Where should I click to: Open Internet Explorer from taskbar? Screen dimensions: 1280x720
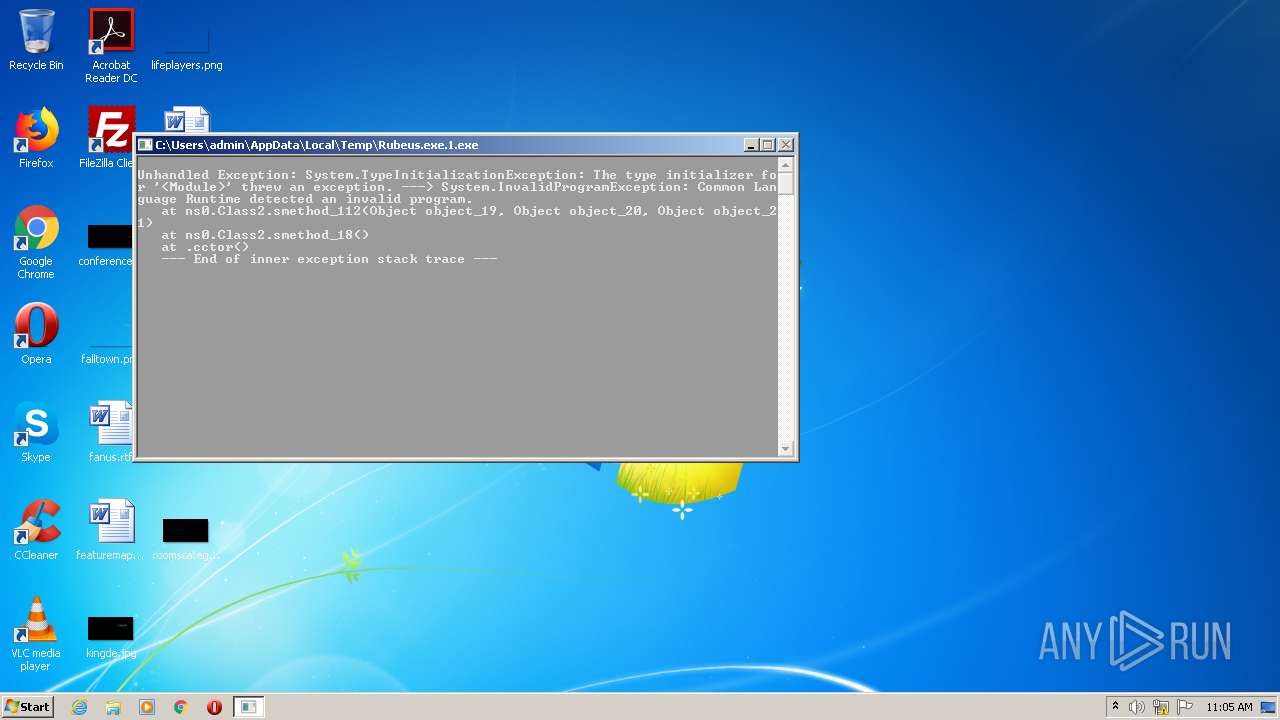pyautogui.click(x=79, y=707)
